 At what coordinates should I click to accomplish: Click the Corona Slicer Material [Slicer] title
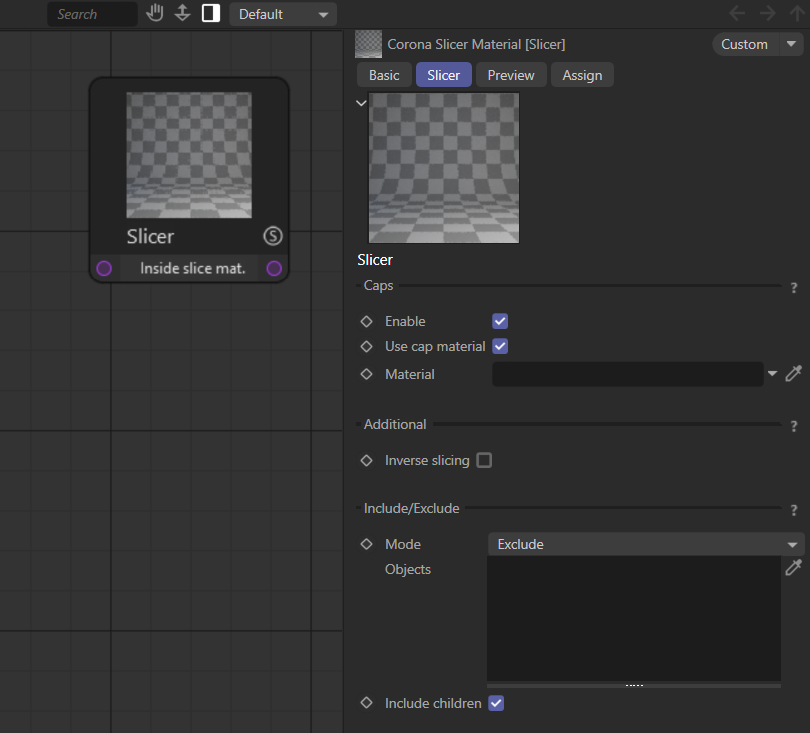pyautogui.click(x=476, y=44)
